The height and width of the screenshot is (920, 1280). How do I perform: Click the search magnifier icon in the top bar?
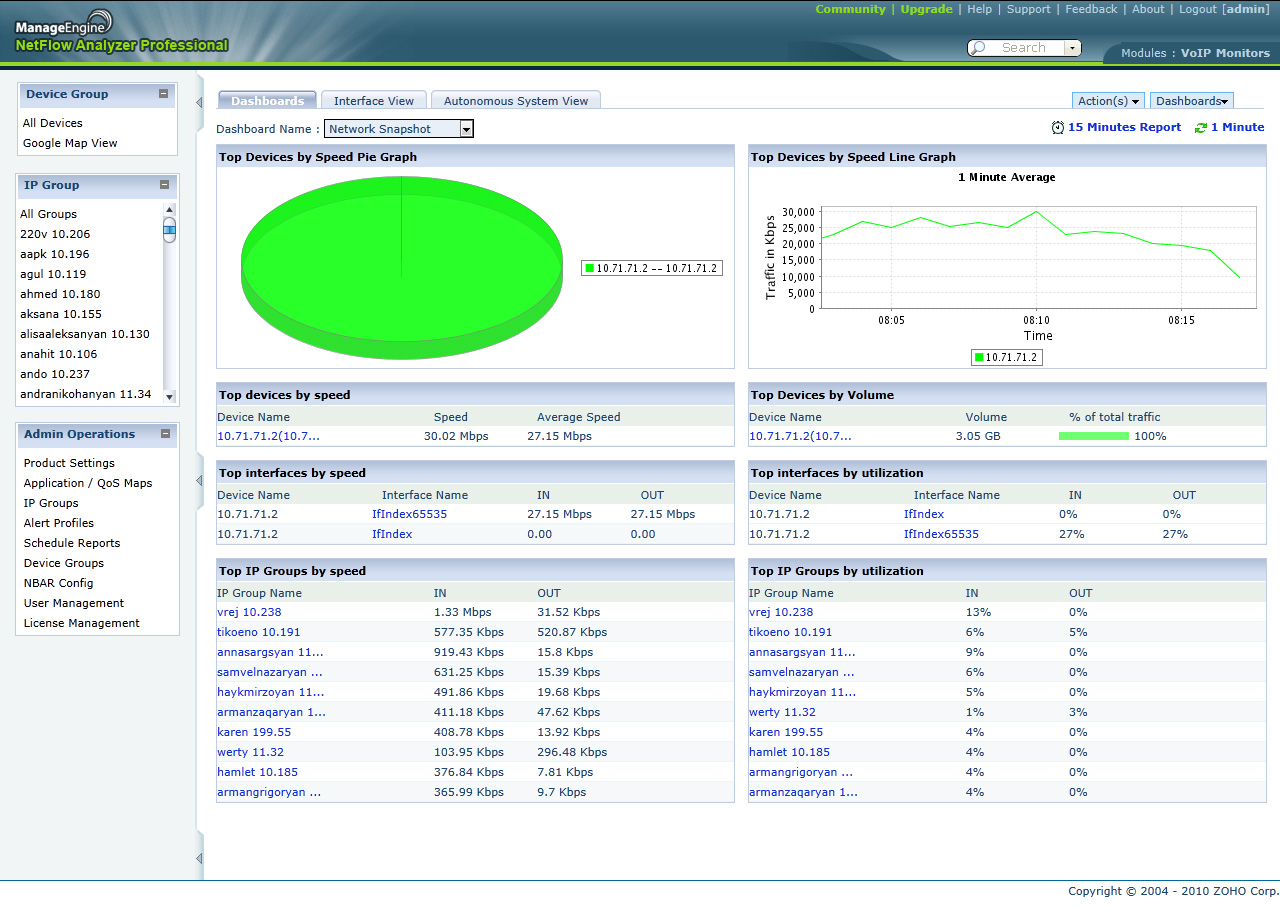[975, 47]
